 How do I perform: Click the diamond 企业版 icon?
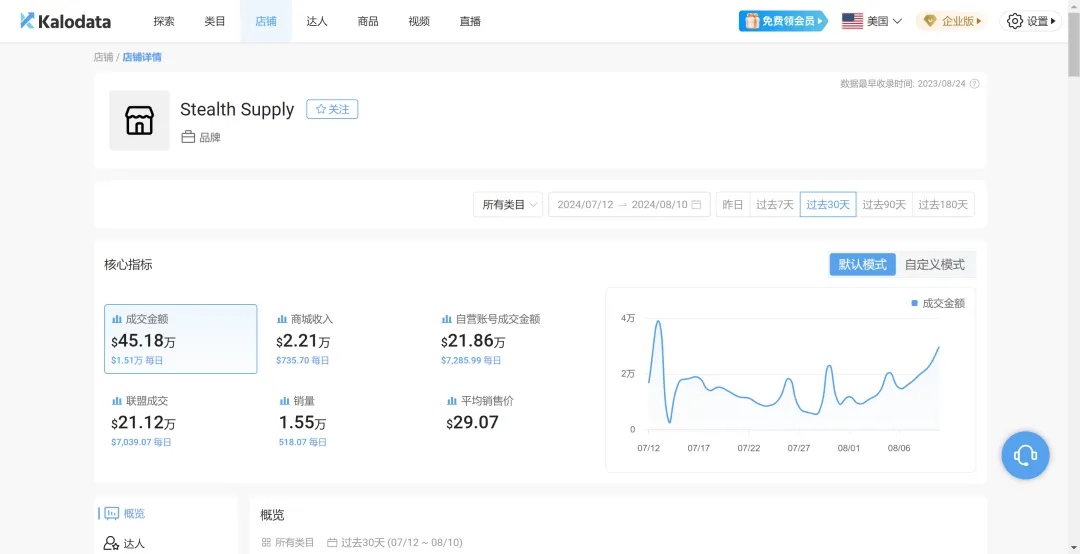(930, 21)
